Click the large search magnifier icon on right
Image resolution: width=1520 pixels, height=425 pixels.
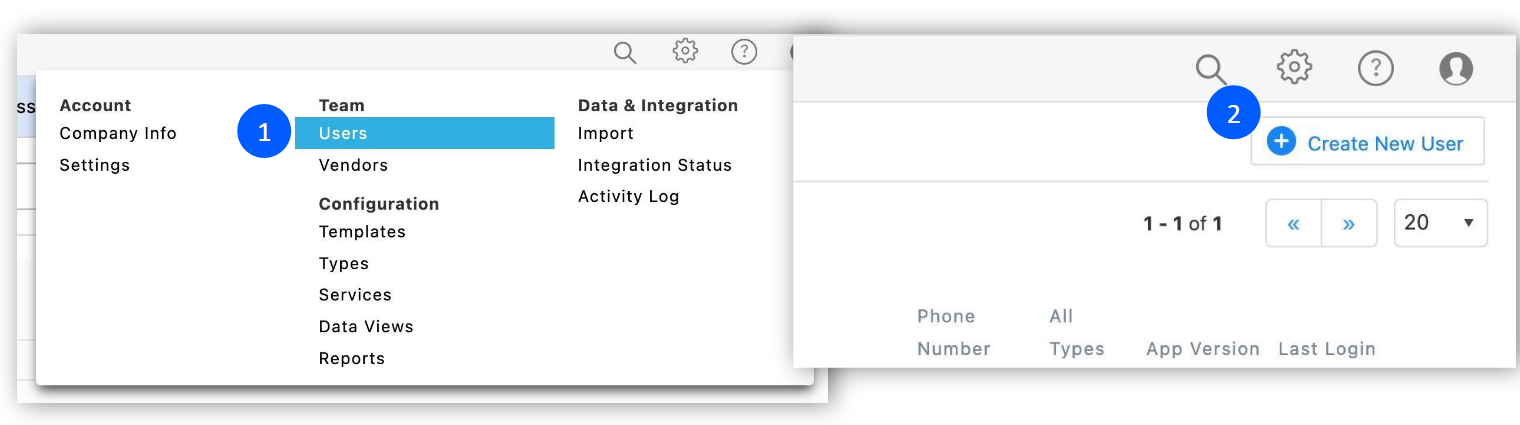tap(1211, 69)
